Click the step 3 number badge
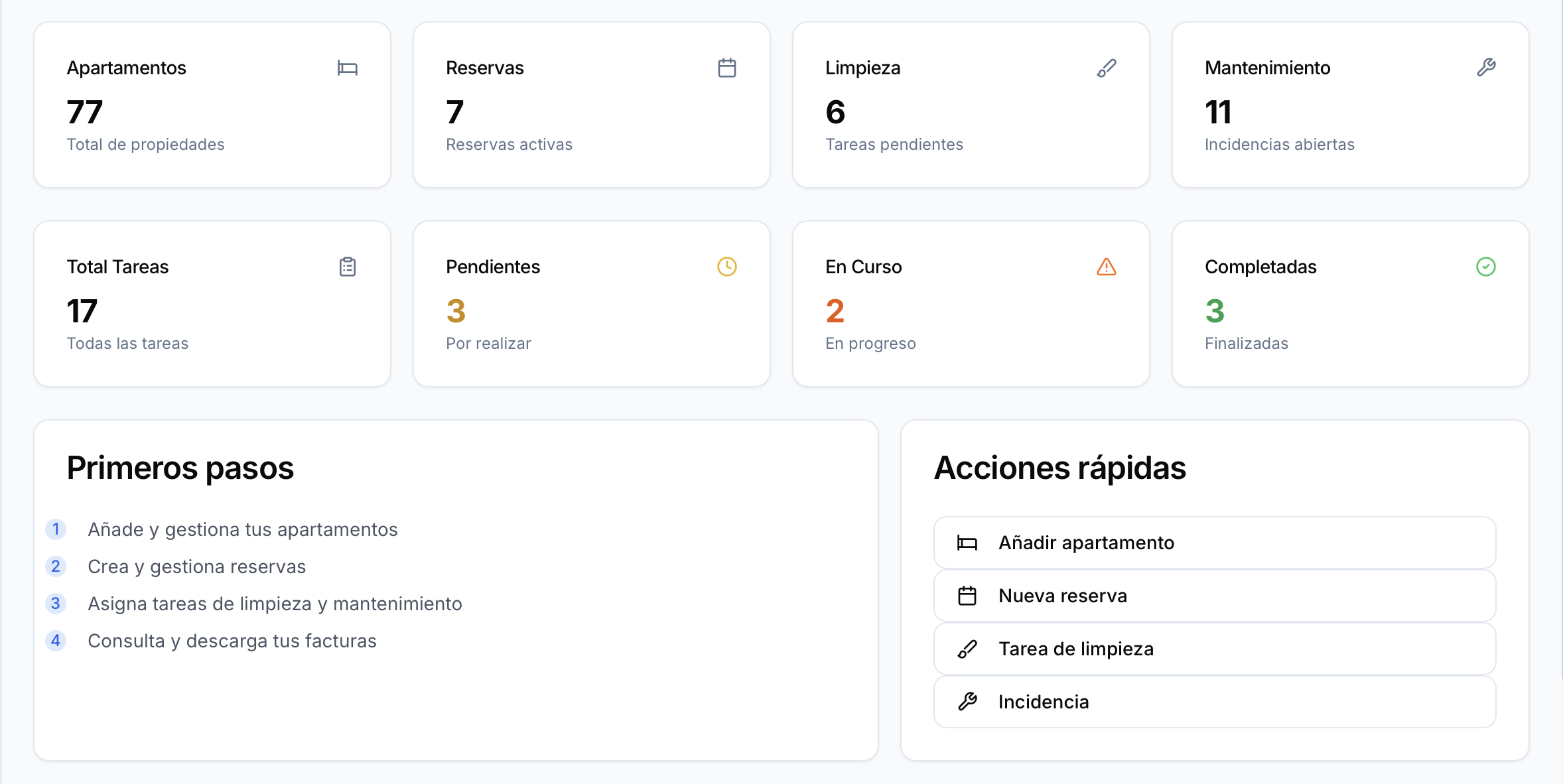Screen dimensions: 1563x784 (56, 604)
